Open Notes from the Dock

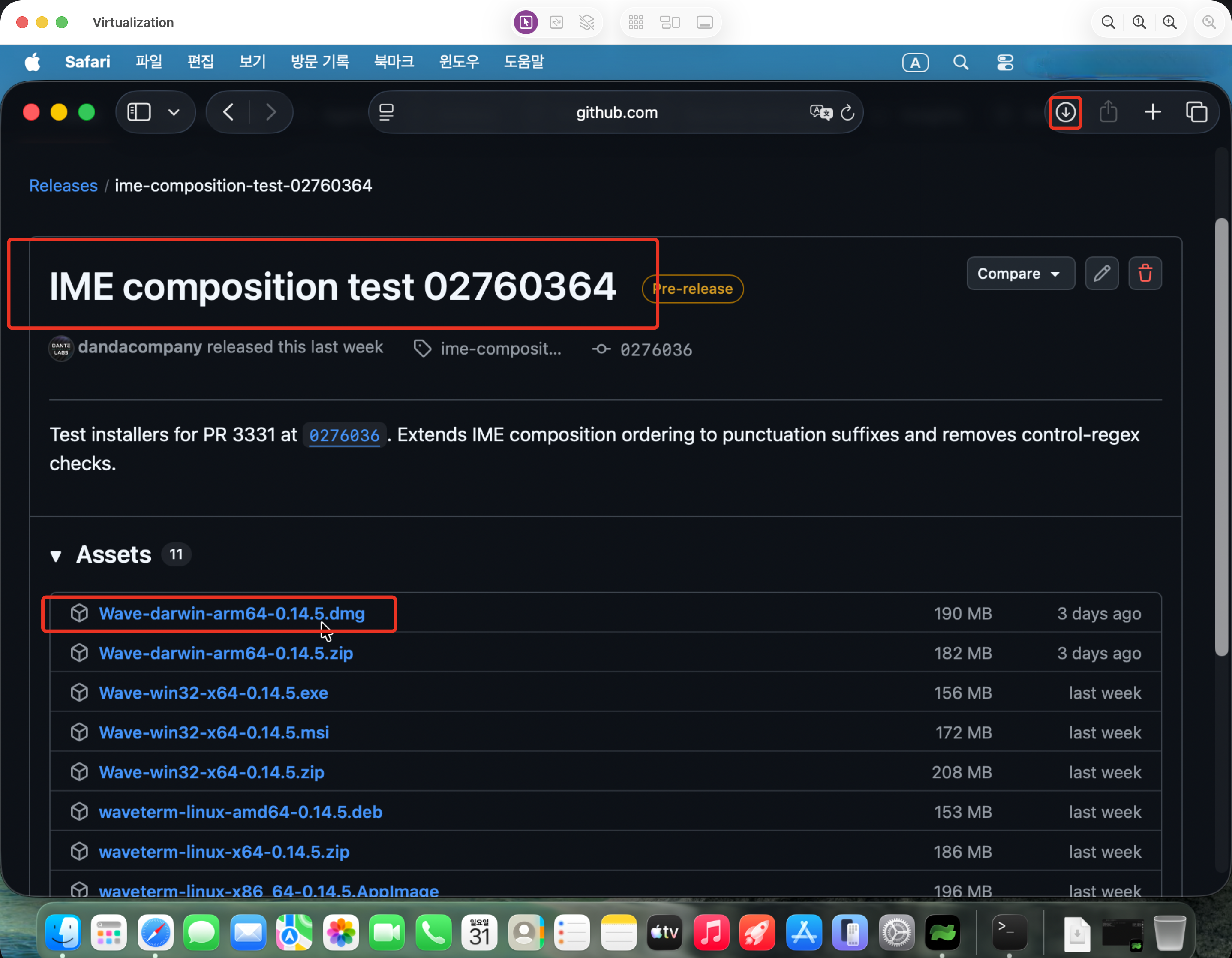(618, 931)
